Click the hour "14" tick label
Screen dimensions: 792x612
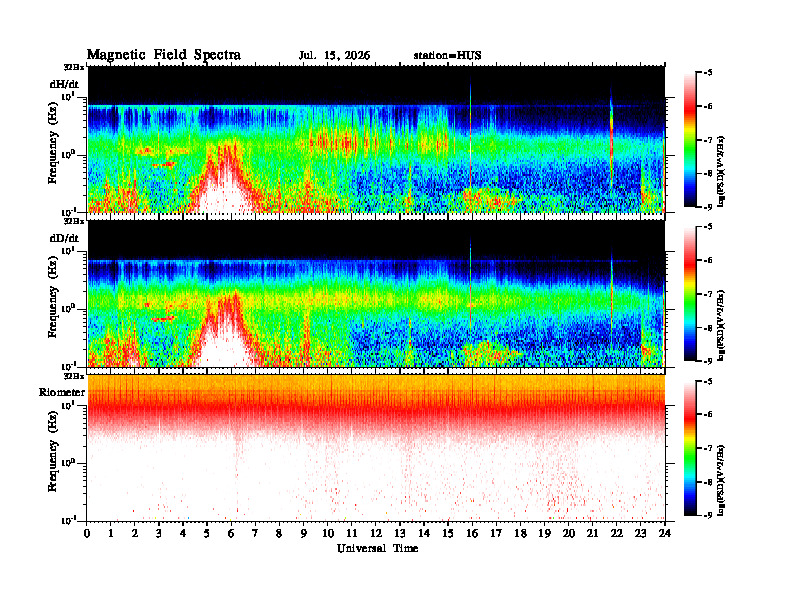424,533
